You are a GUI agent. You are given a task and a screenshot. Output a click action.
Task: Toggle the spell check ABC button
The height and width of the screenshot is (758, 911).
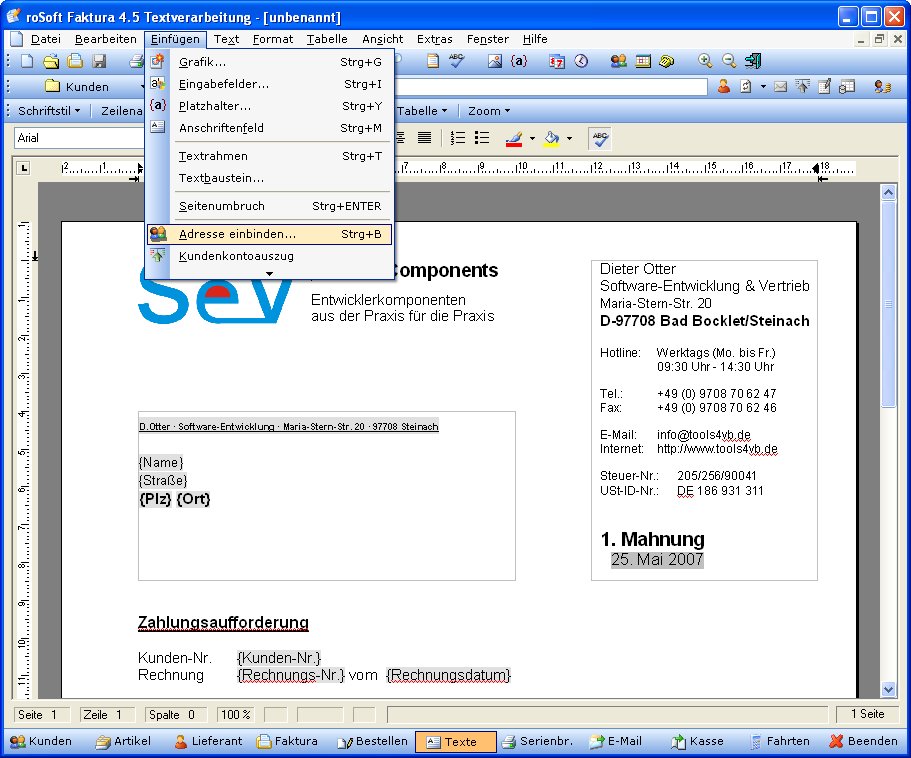click(x=600, y=137)
